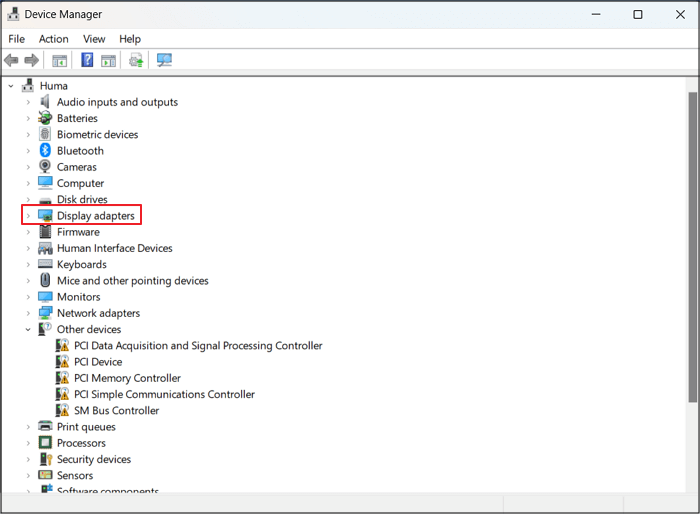Click the Sensors category icon
Image resolution: width=700 pixels, height=514 pixels.
coord(45,475)
